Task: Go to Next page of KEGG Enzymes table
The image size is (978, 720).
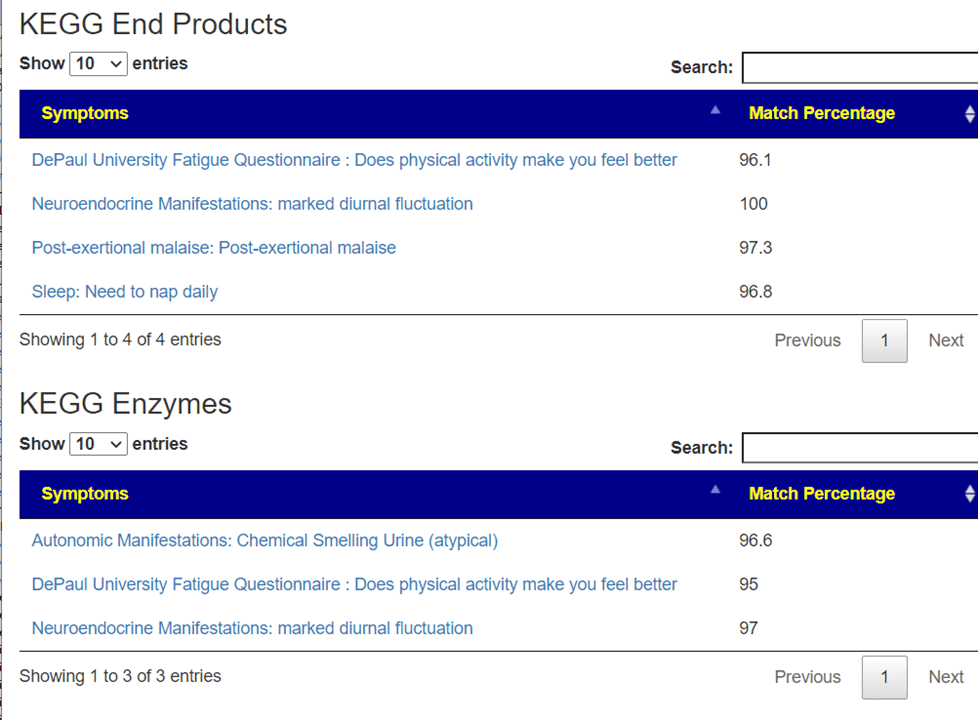Action: 945,677
